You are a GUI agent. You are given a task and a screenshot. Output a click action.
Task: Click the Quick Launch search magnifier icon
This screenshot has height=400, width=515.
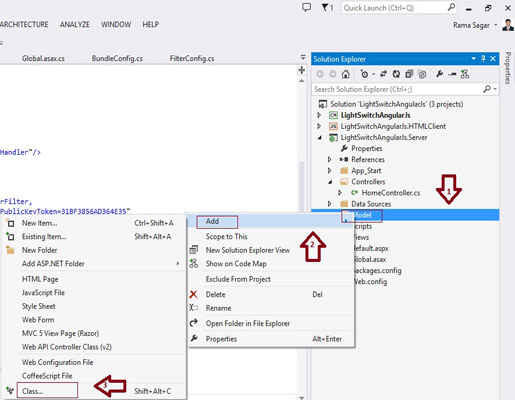[451, 7]
